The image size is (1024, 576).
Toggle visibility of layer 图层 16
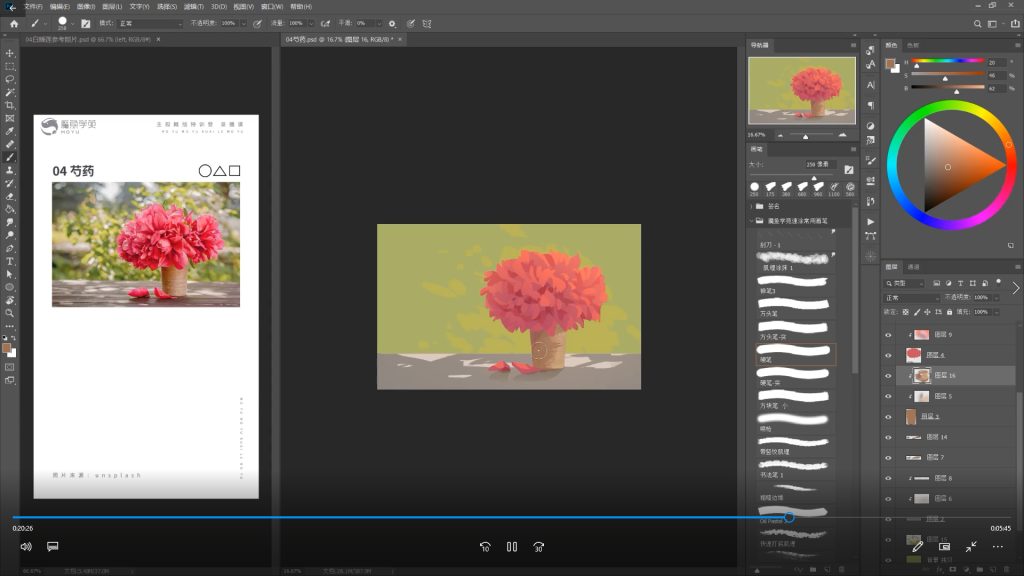888,376
